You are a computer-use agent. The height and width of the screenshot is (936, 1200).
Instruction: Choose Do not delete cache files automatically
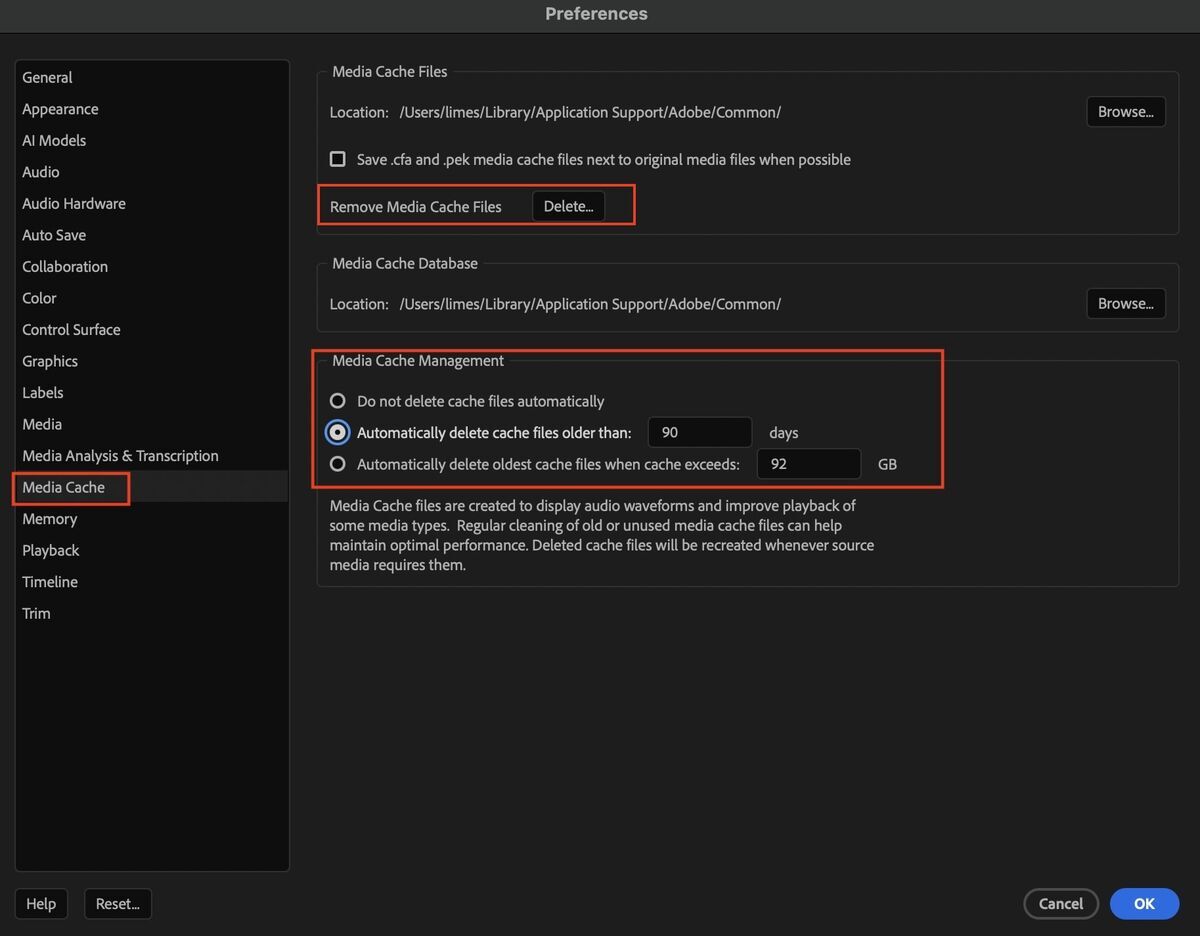coord(338,401)
